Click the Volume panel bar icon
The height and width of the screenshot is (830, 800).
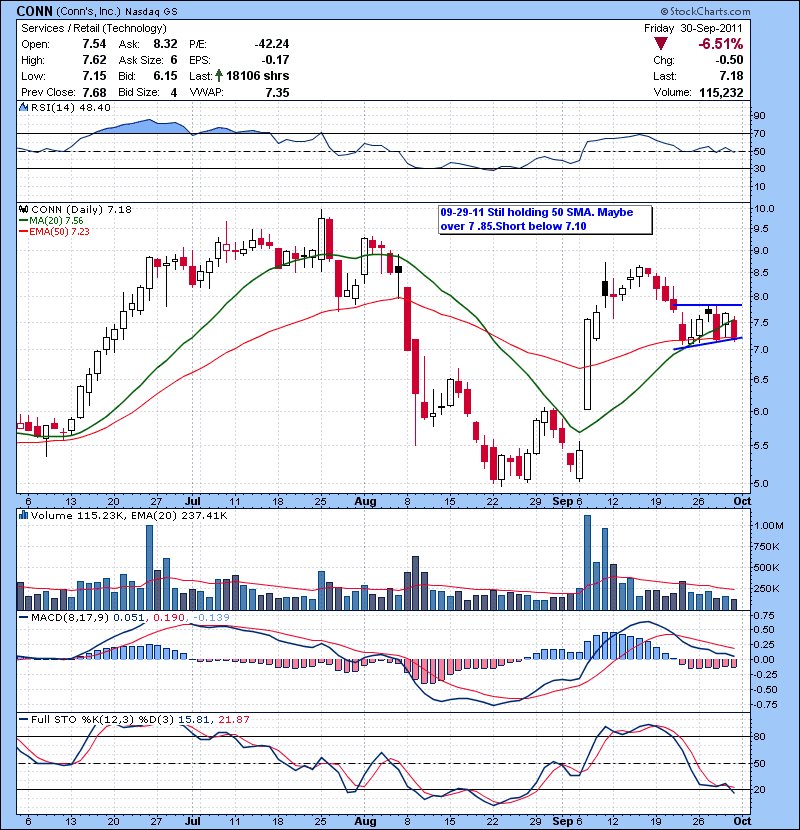coord(23,515)
